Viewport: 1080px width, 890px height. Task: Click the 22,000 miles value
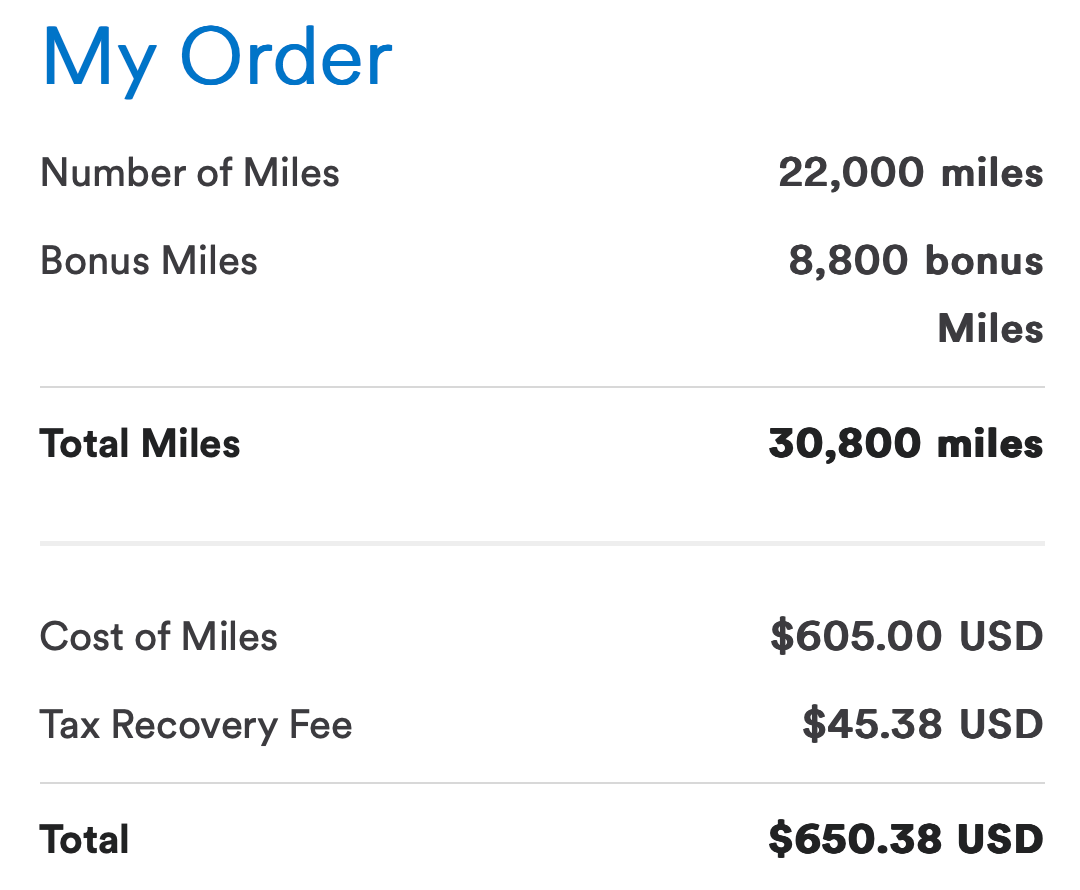[x=910, y=173]
